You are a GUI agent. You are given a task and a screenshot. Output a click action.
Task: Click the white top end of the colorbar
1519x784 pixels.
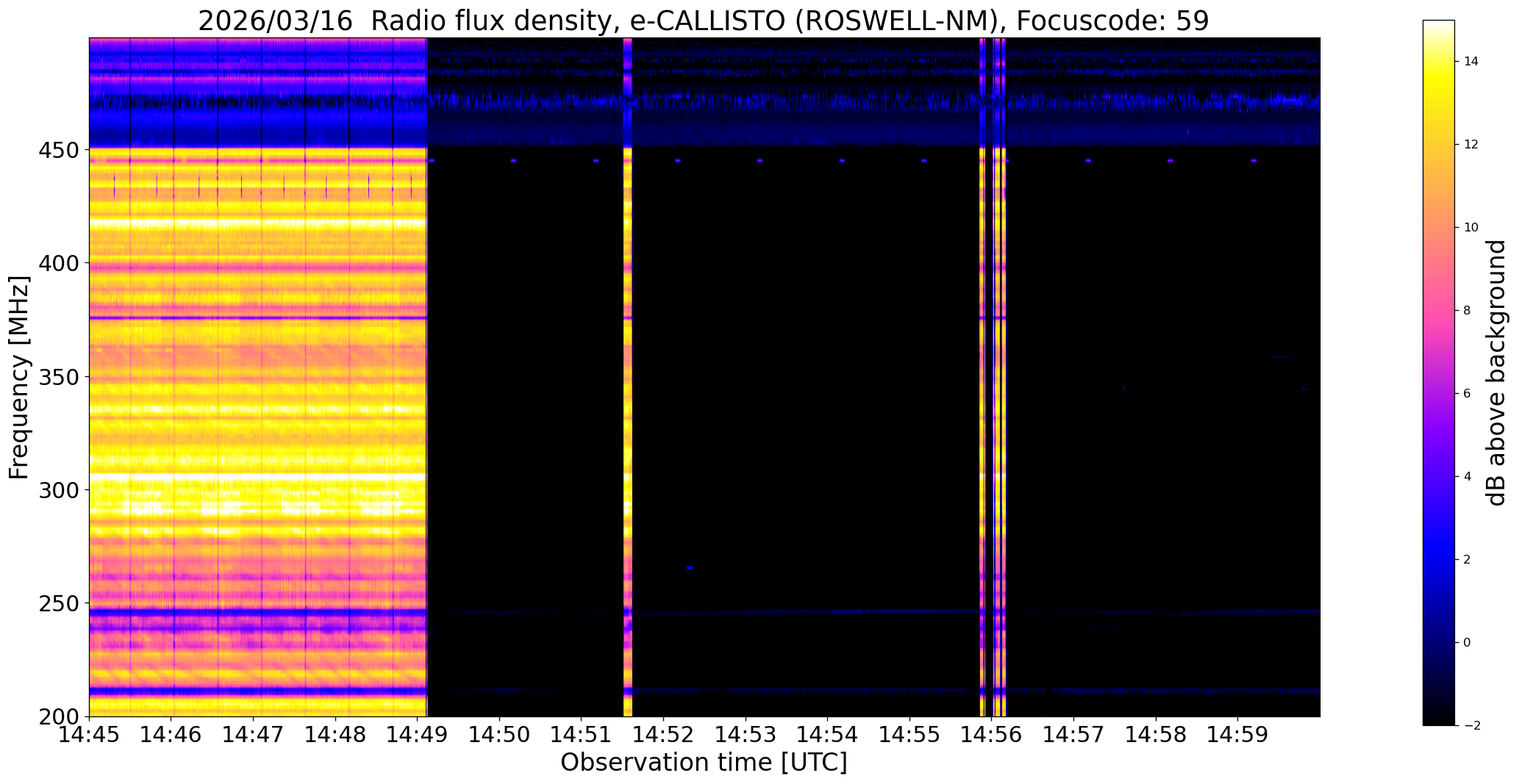(1439, 26)
